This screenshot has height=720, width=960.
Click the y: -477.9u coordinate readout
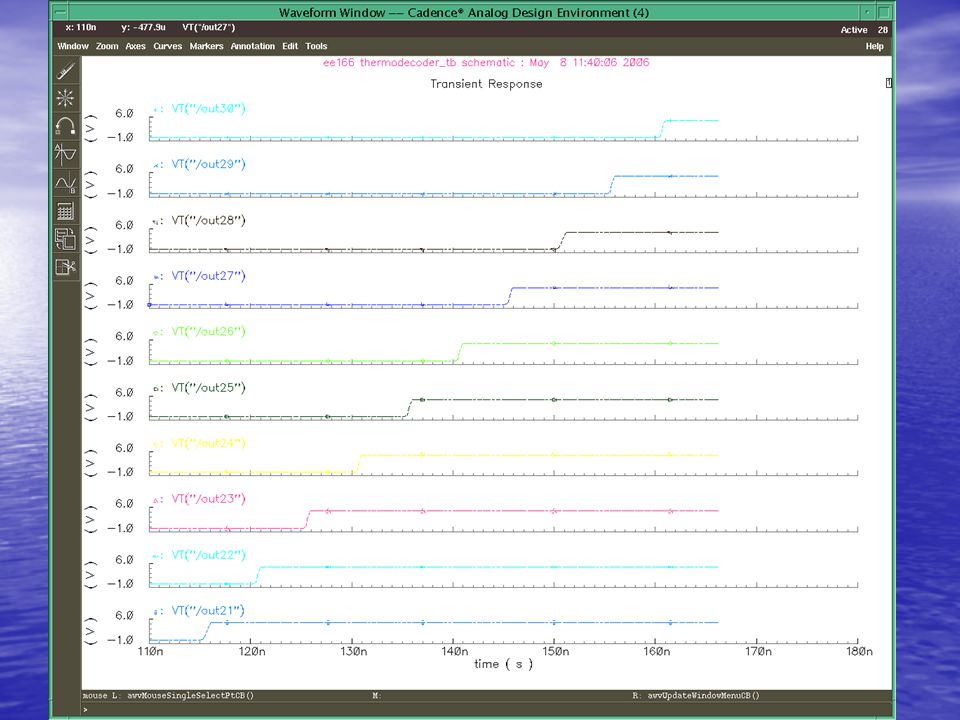coord(144,28)
